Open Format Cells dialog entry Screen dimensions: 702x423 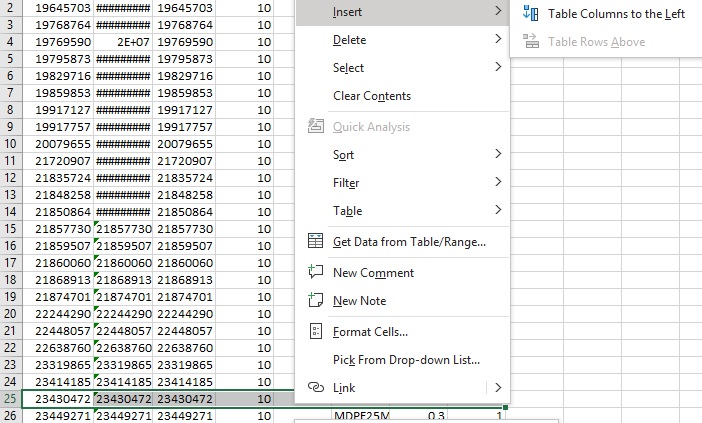click(x=402, y=332)
